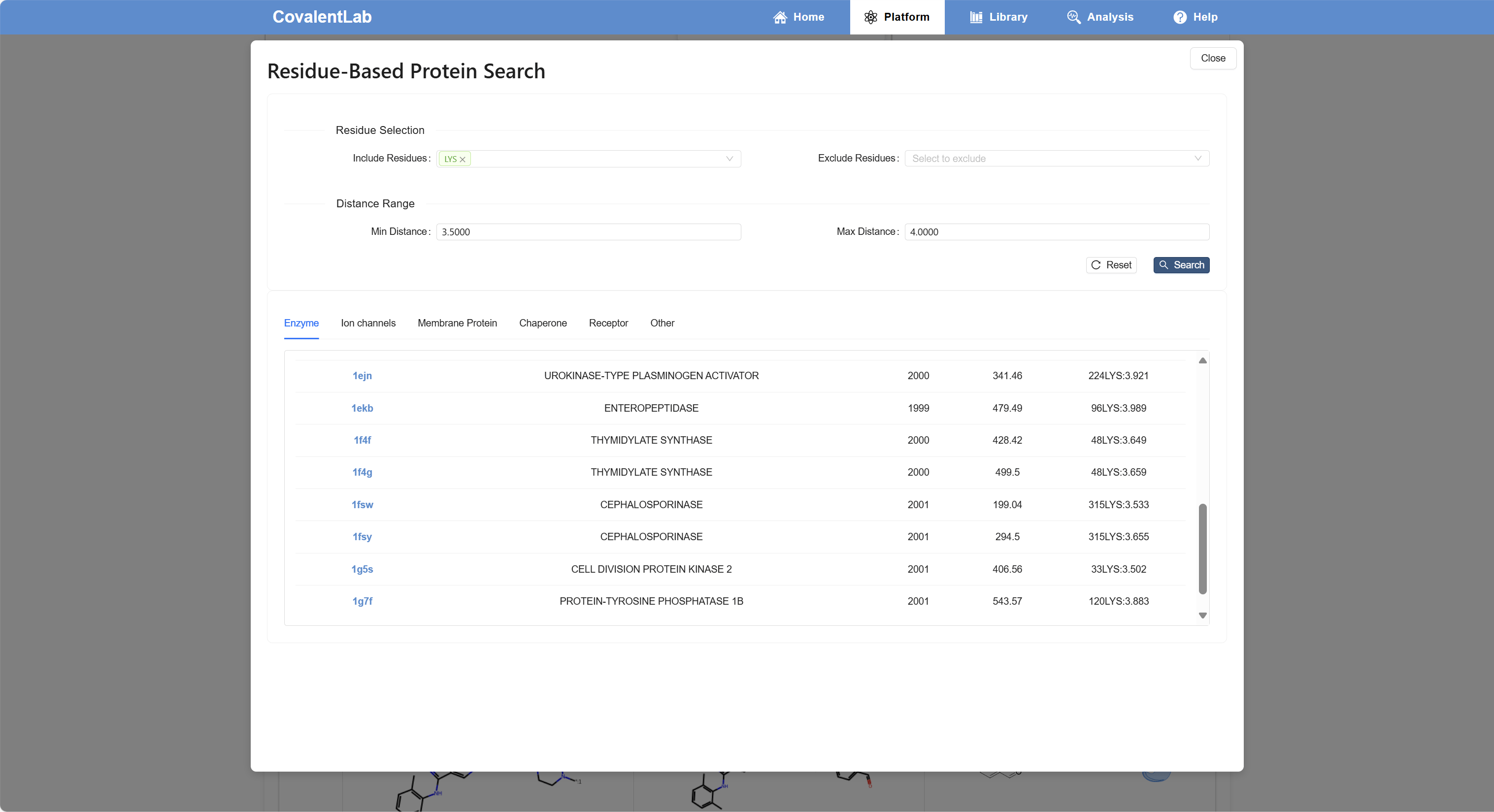Click the Analysis magnifier icon
The image size is (1494, 812).
coord(1073,17)
